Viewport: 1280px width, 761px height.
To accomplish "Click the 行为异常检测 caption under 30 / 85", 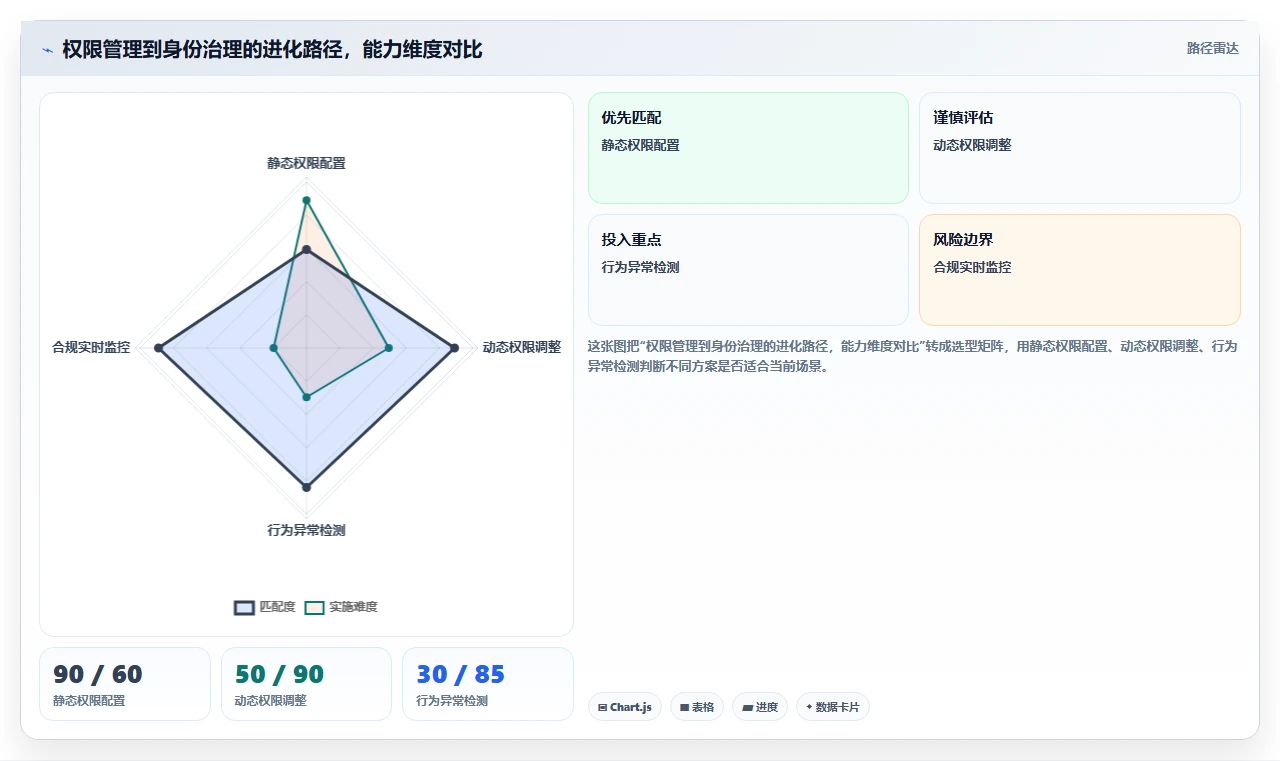I will click(452, 701).
